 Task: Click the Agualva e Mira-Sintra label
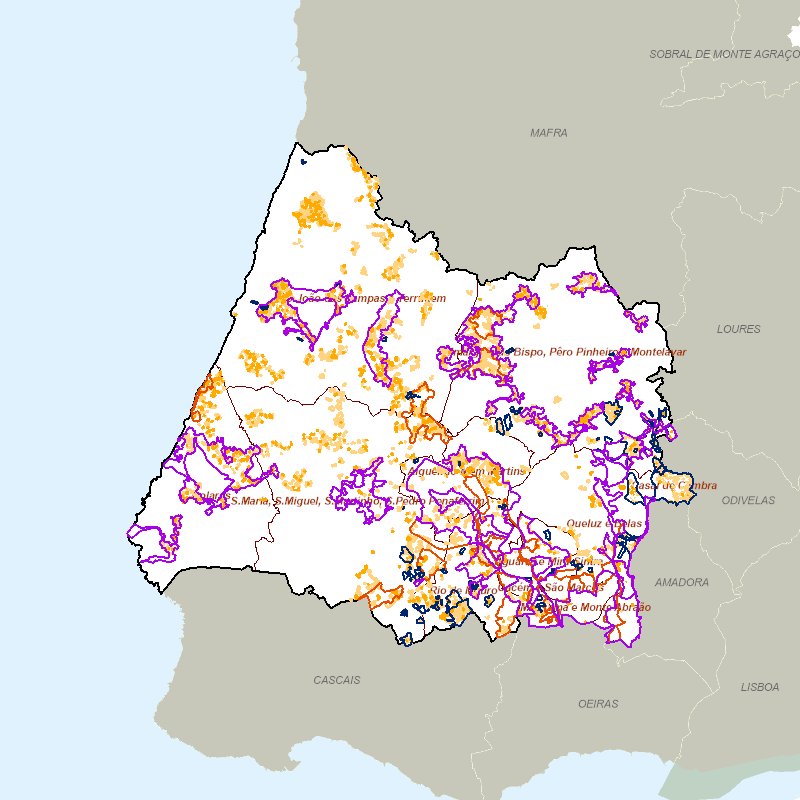point(550,561)
